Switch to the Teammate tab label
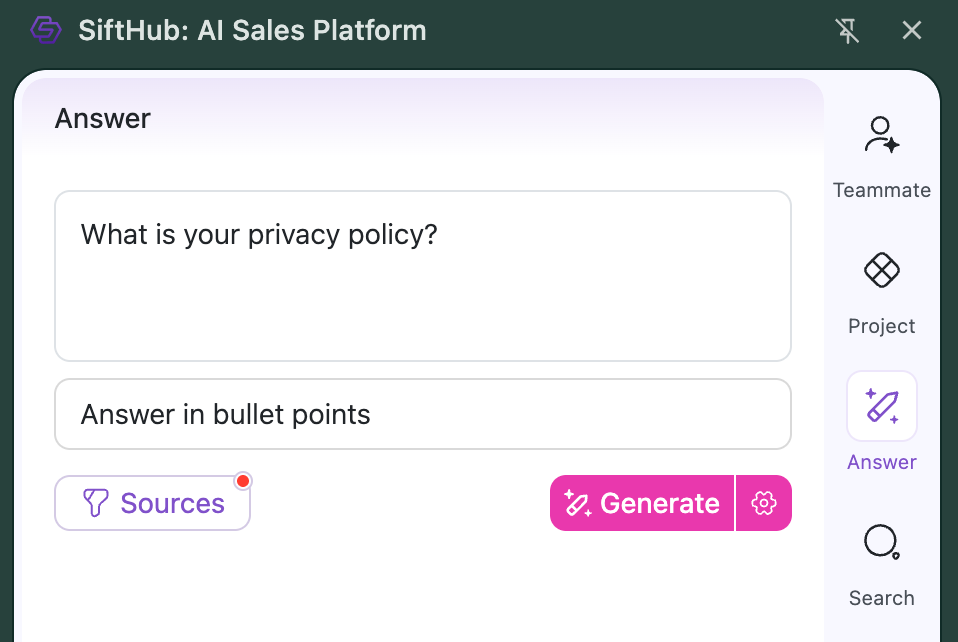The image size is (958, 642). pos(881,190)
